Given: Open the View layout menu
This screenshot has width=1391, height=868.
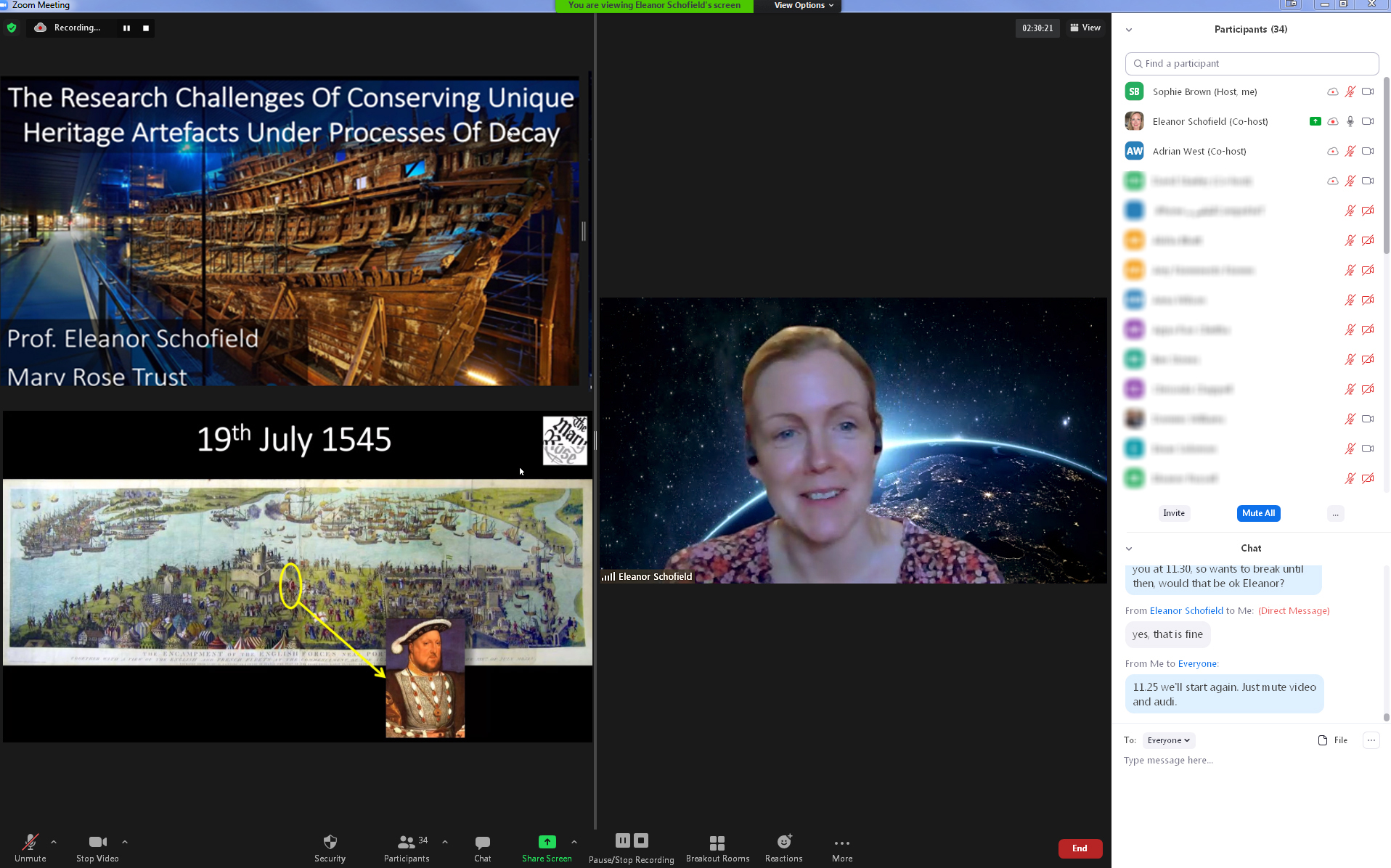Looking at the screenshot, I should (1085, 28).
